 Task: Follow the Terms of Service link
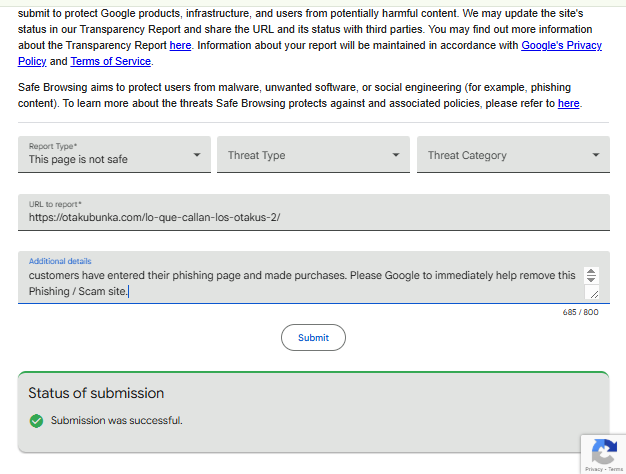(x=110, y=61)
